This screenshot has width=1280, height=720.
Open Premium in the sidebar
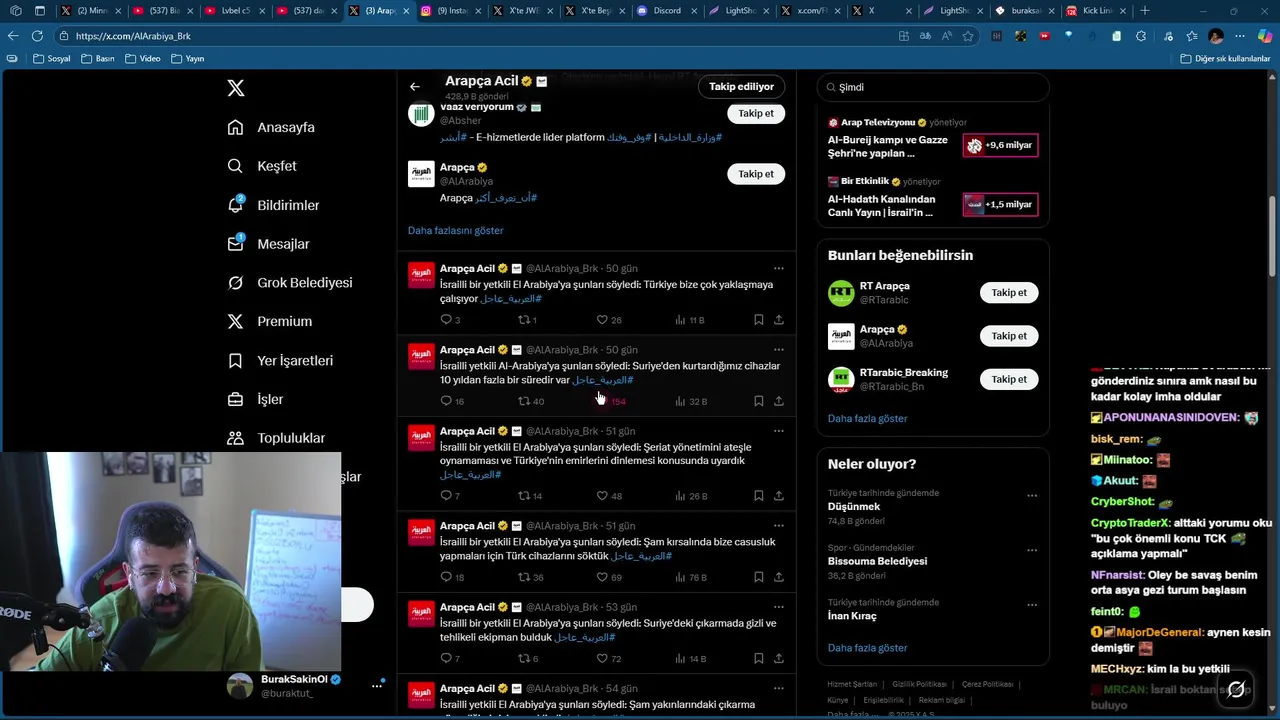pyautogui.click(x=269, y=321)
